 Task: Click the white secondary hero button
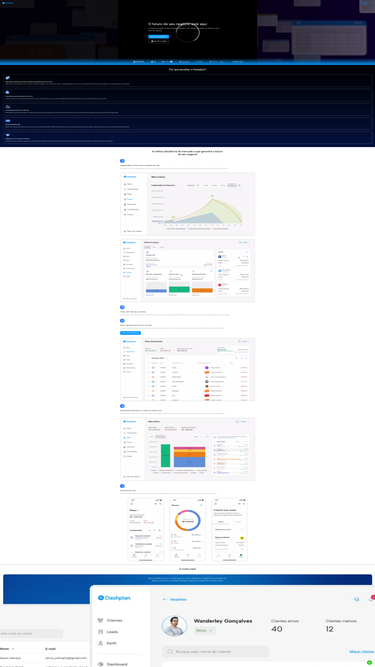[158, 41]
